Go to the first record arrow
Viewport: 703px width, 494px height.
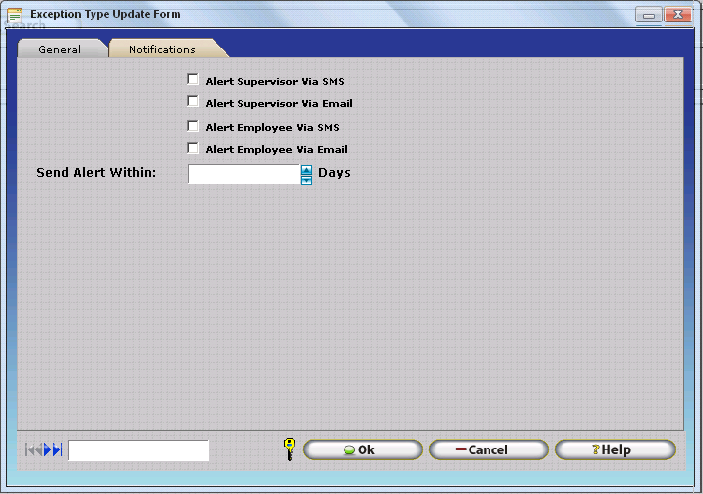[x=29, y=450]
